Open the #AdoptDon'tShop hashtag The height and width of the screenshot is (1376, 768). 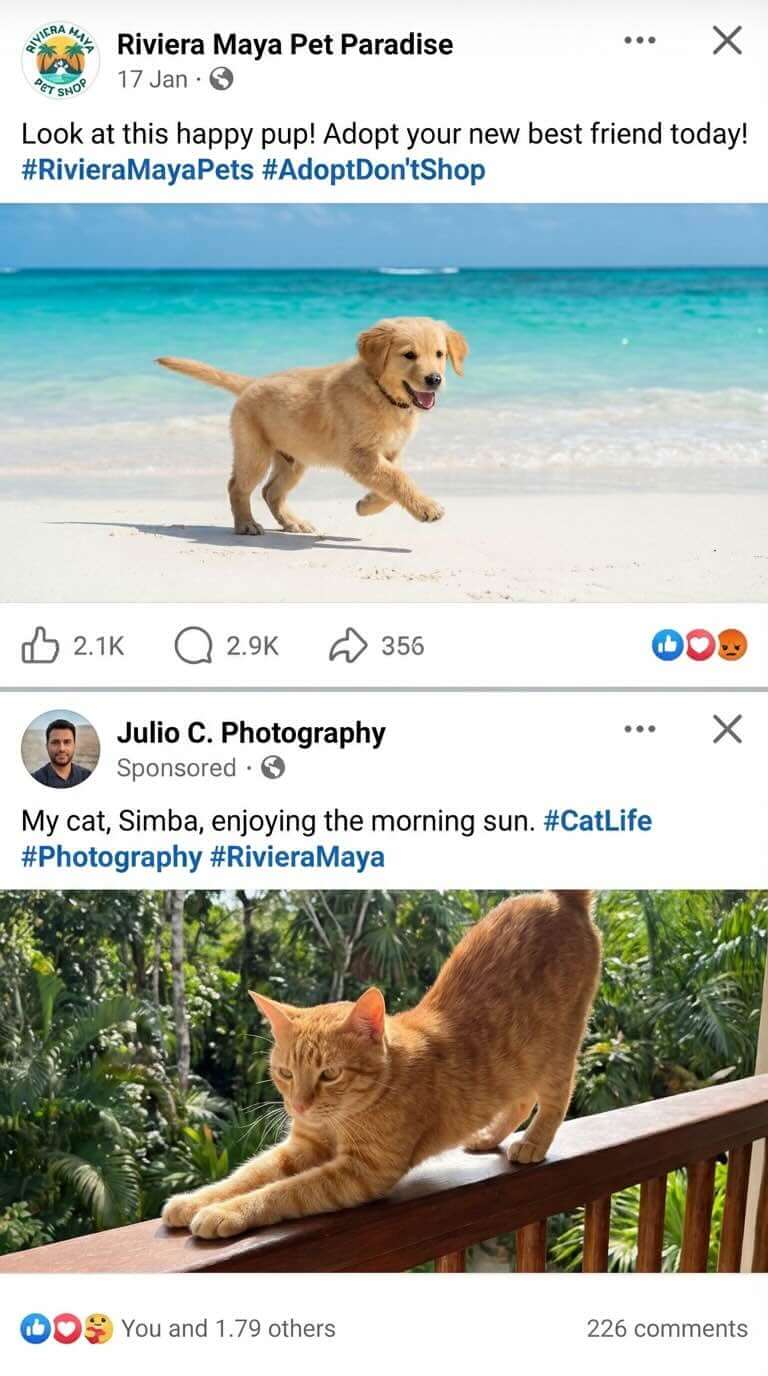click(x=373, y=170)
